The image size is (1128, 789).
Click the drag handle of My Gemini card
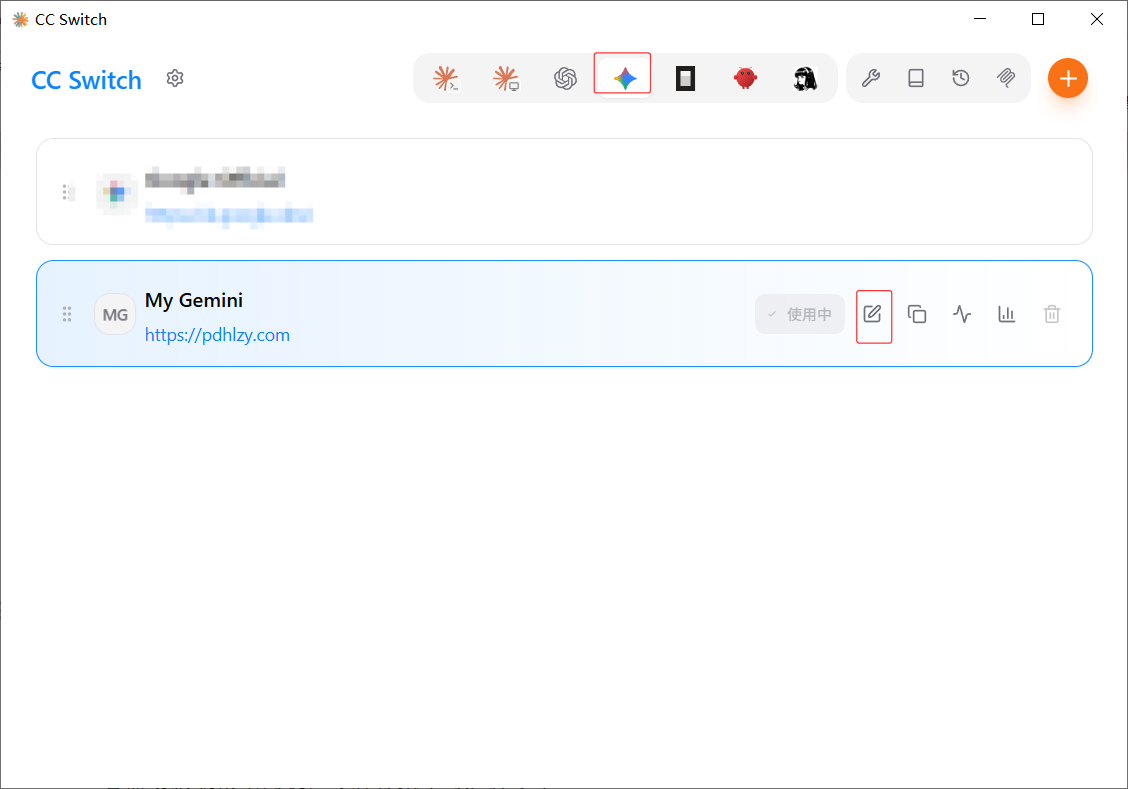[x=67, y=314]
